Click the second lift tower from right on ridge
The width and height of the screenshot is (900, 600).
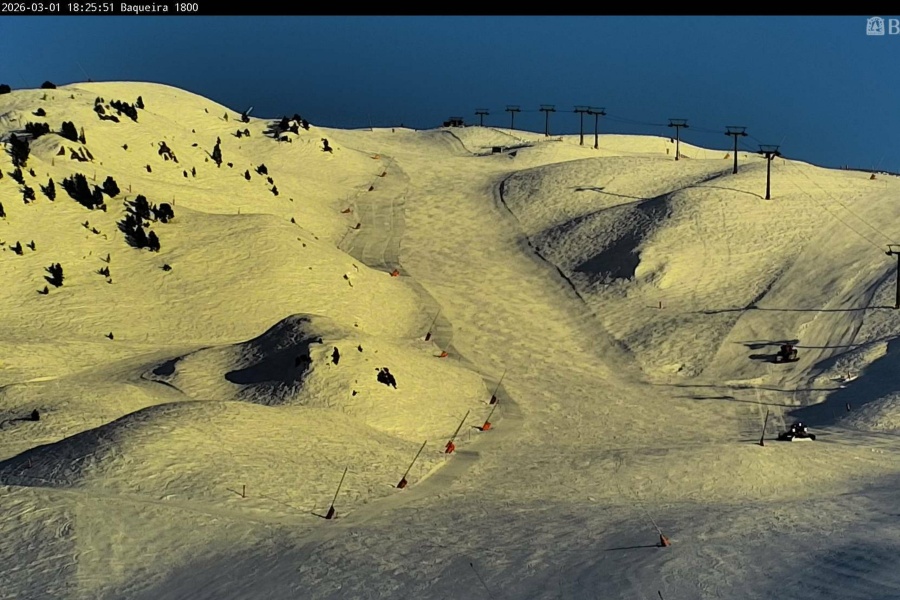point(736,148)
